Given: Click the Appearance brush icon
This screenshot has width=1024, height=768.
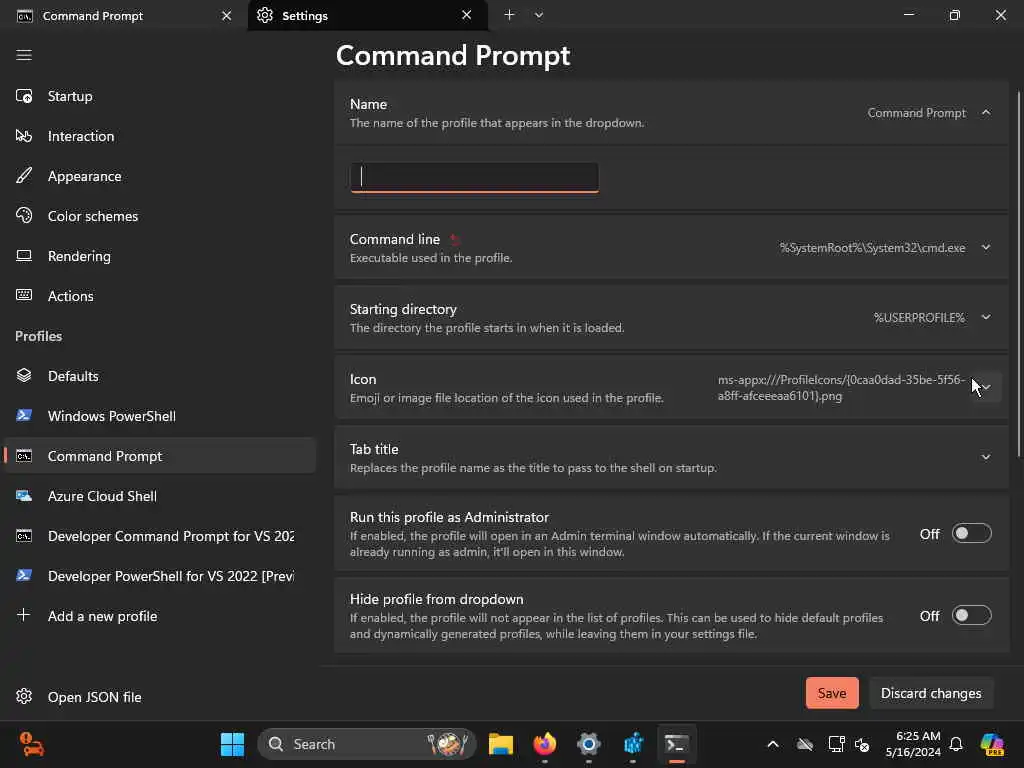Looking at the screenshot, I should (24, 176).
